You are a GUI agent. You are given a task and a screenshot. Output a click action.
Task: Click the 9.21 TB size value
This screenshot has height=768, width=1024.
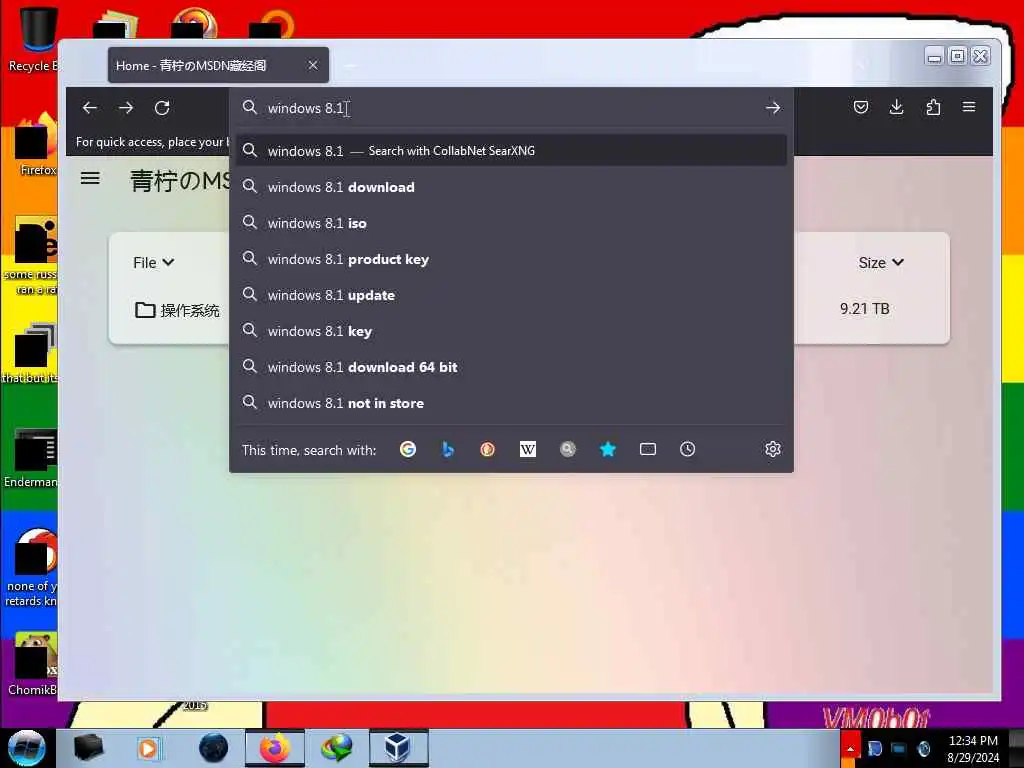pos(865,308)
